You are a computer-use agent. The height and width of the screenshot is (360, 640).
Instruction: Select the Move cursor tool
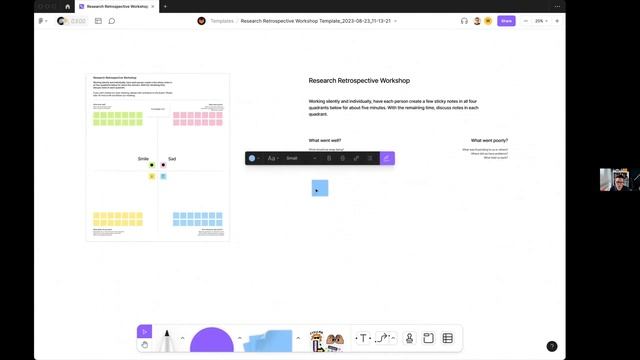(x=144, y=331)
